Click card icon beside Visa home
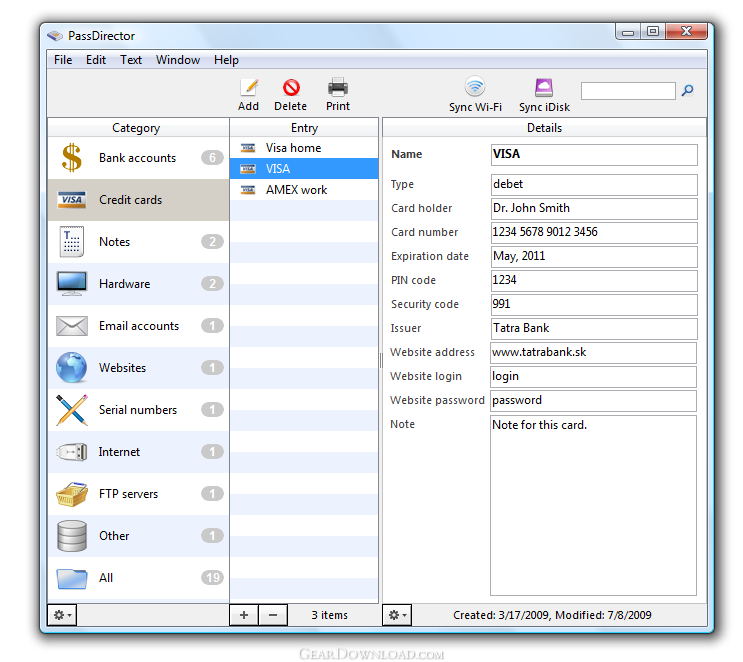This screenshot has width=743, height=662. [248, 148]
